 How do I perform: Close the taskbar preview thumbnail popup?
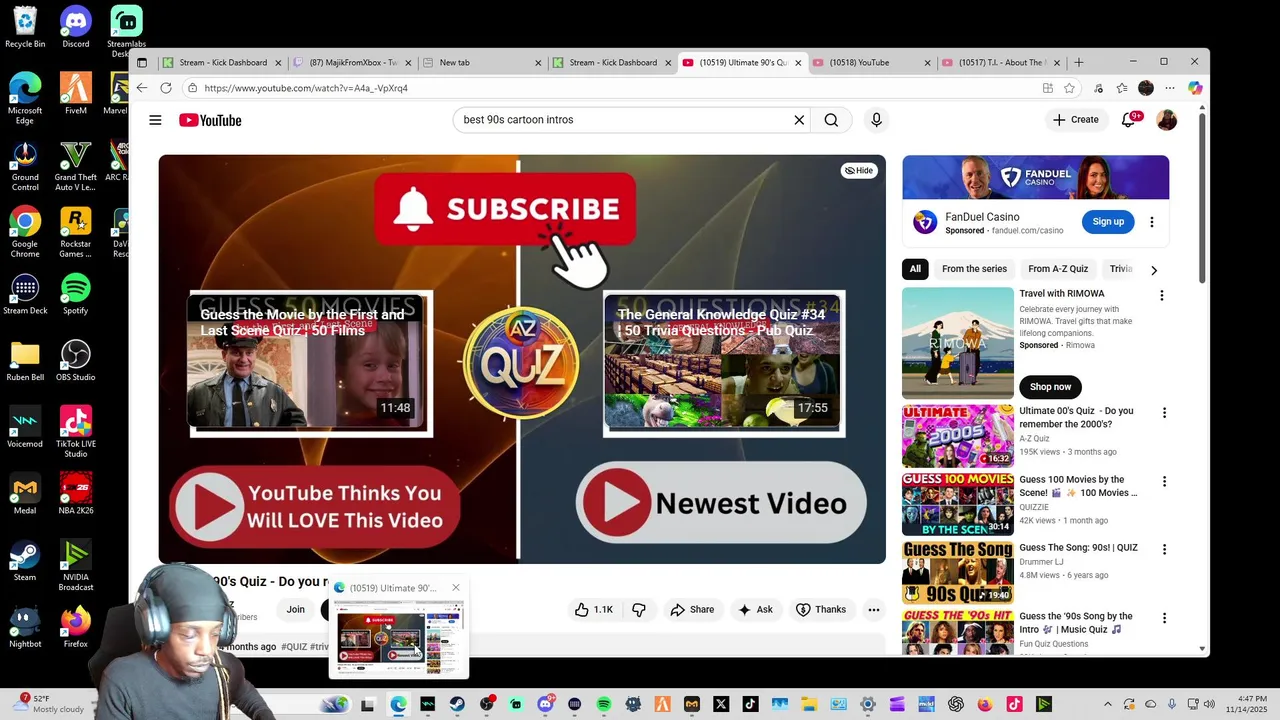click(456, 588)
